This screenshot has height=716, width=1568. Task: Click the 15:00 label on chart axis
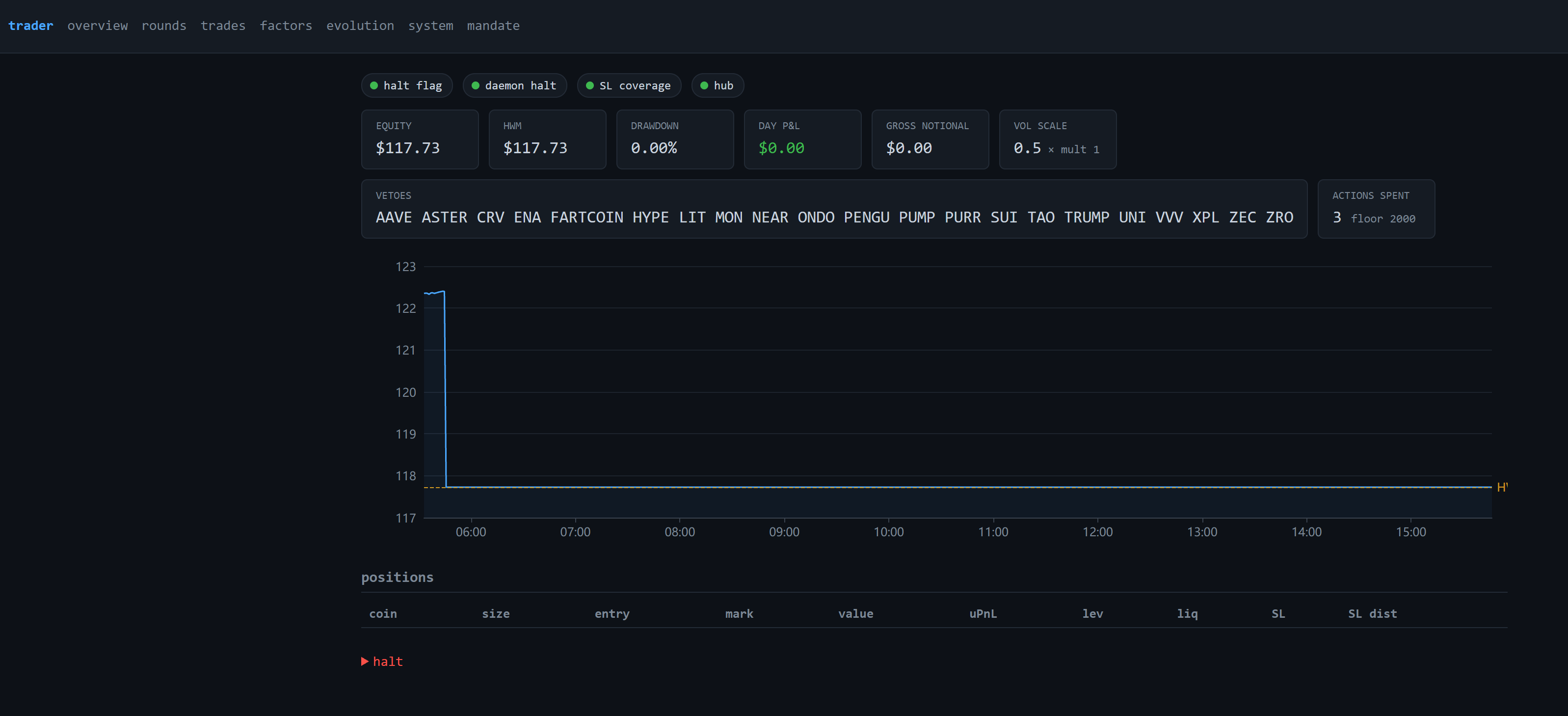[x=1411, y=531]
